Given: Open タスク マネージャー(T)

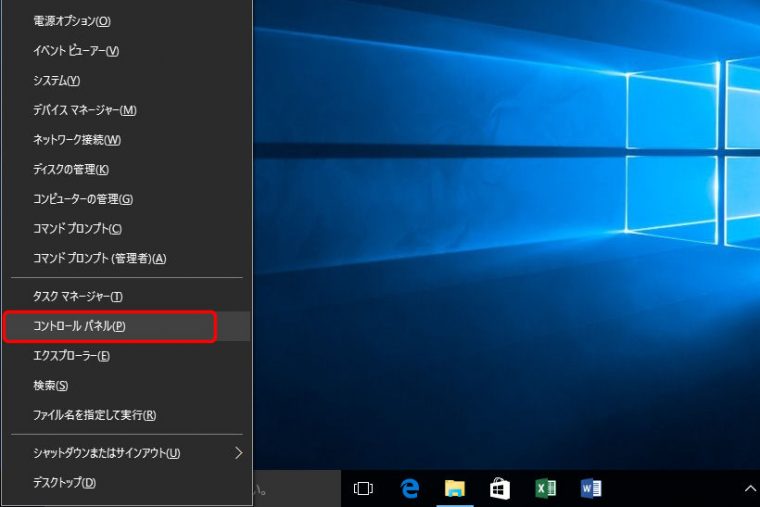Looking at the screenshot, I should (127, 297).
